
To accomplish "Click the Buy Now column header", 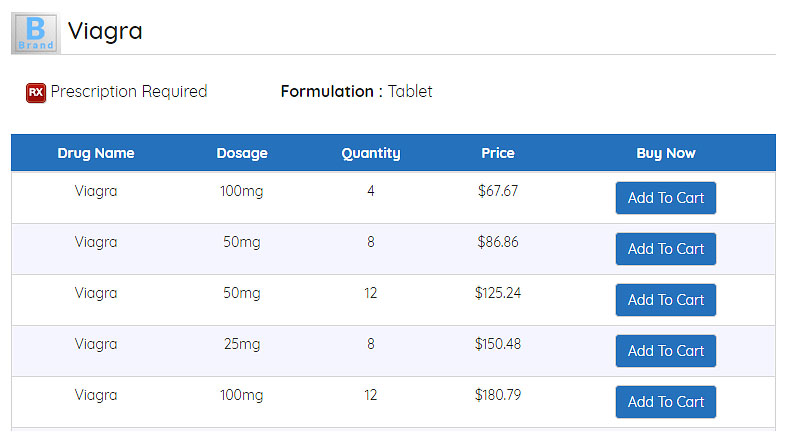I will [666, 153].
